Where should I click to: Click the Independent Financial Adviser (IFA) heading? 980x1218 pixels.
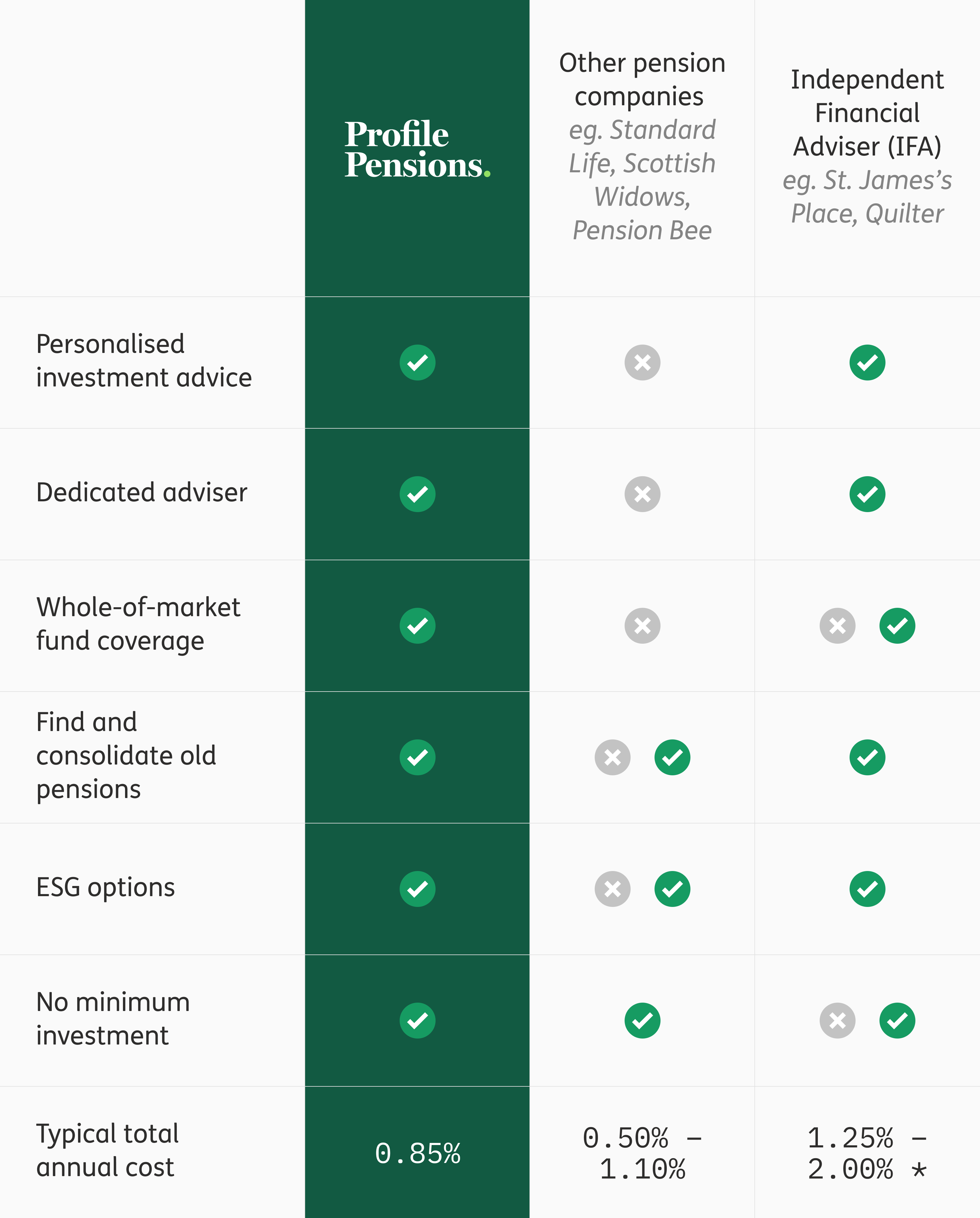point(867,113)
